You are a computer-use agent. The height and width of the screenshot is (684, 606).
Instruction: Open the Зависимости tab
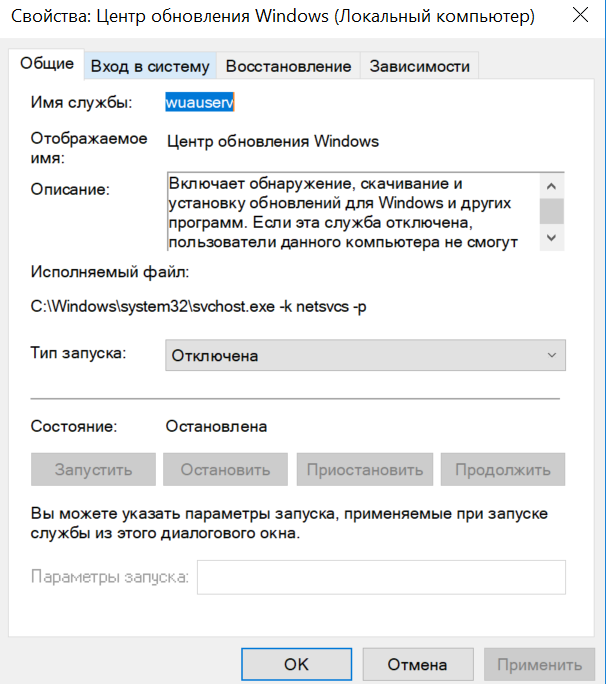coord(419,66)
